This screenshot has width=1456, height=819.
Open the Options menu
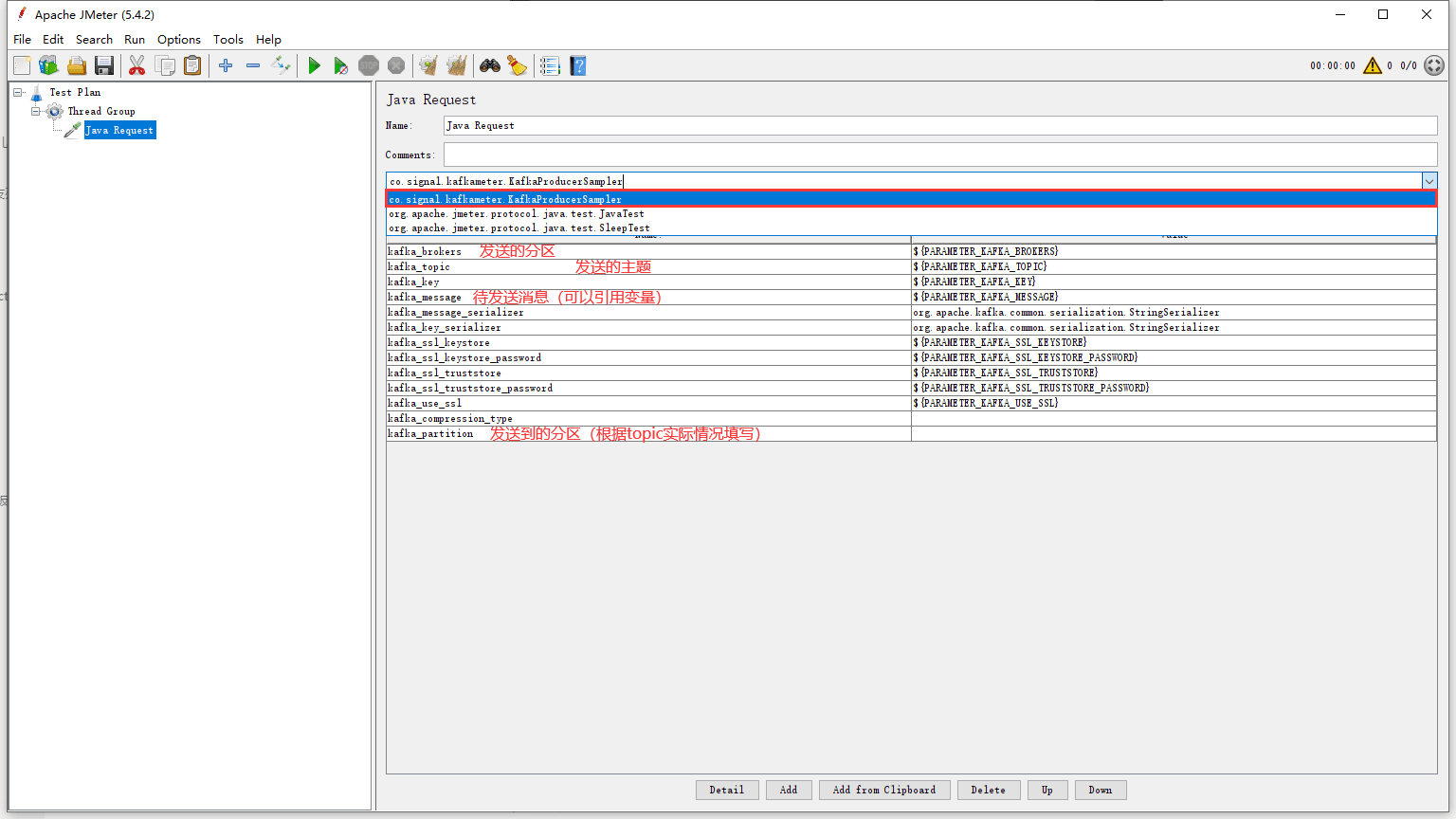click(179, 39)
